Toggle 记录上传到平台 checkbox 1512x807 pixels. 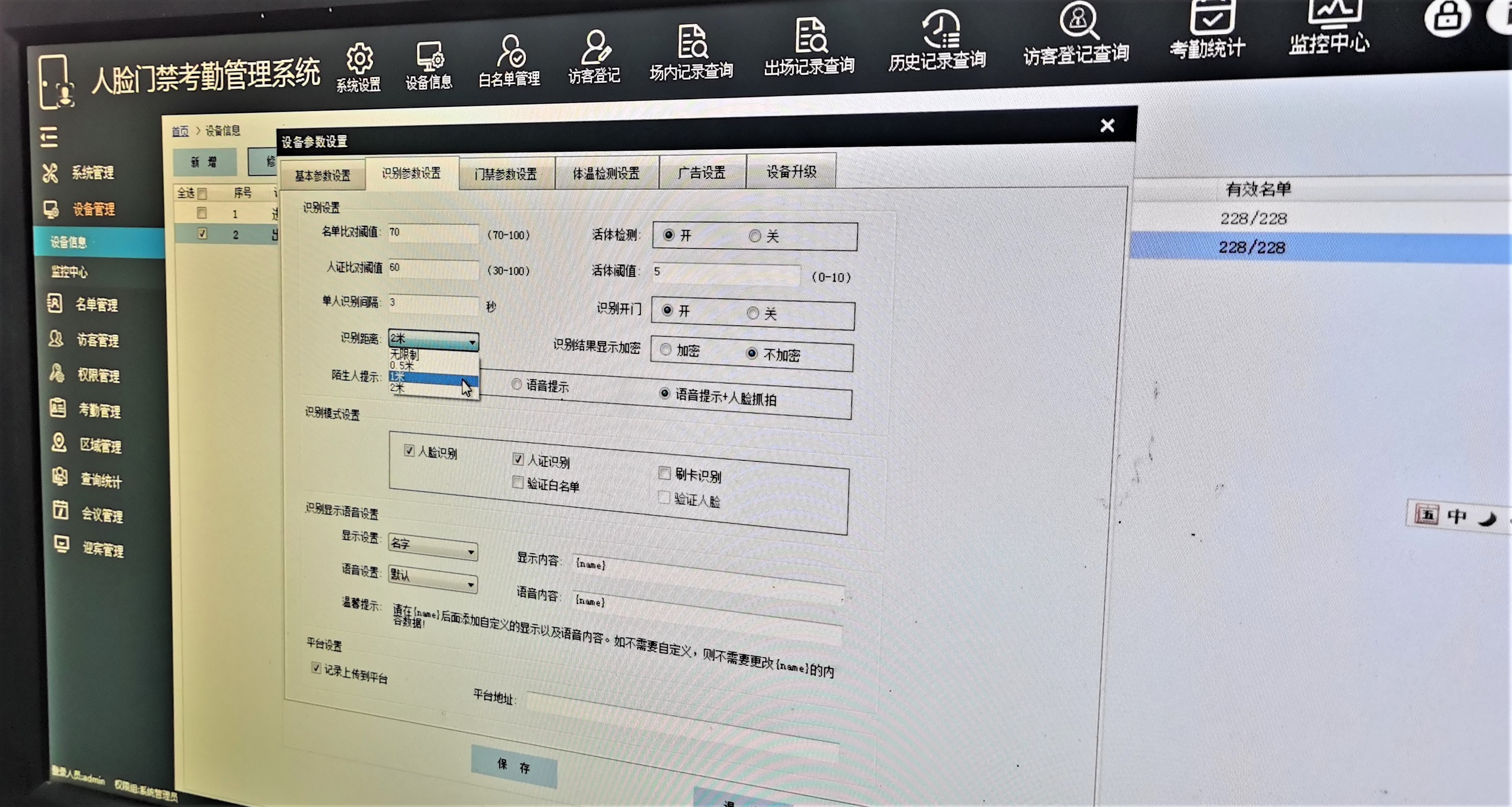coord(316,668)
